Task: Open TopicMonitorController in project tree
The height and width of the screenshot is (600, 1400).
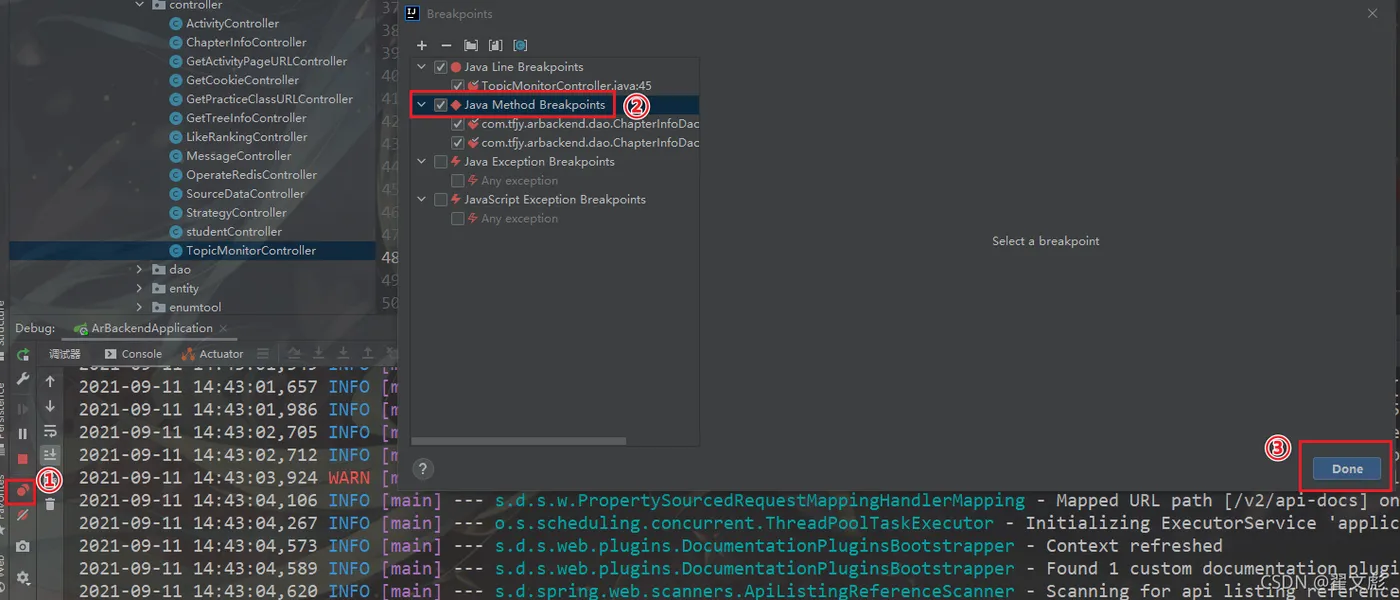Action: pos(251,251)
